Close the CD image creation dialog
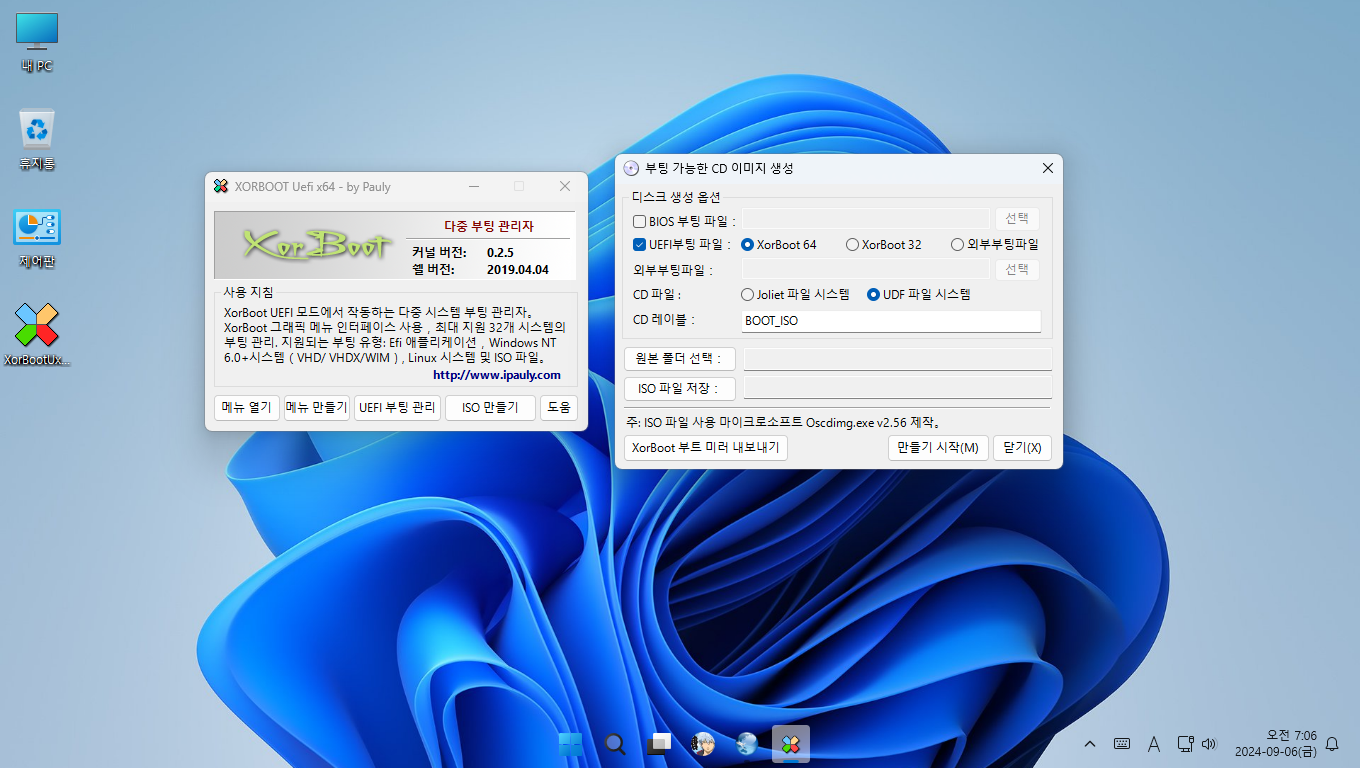 [1047, 168]
